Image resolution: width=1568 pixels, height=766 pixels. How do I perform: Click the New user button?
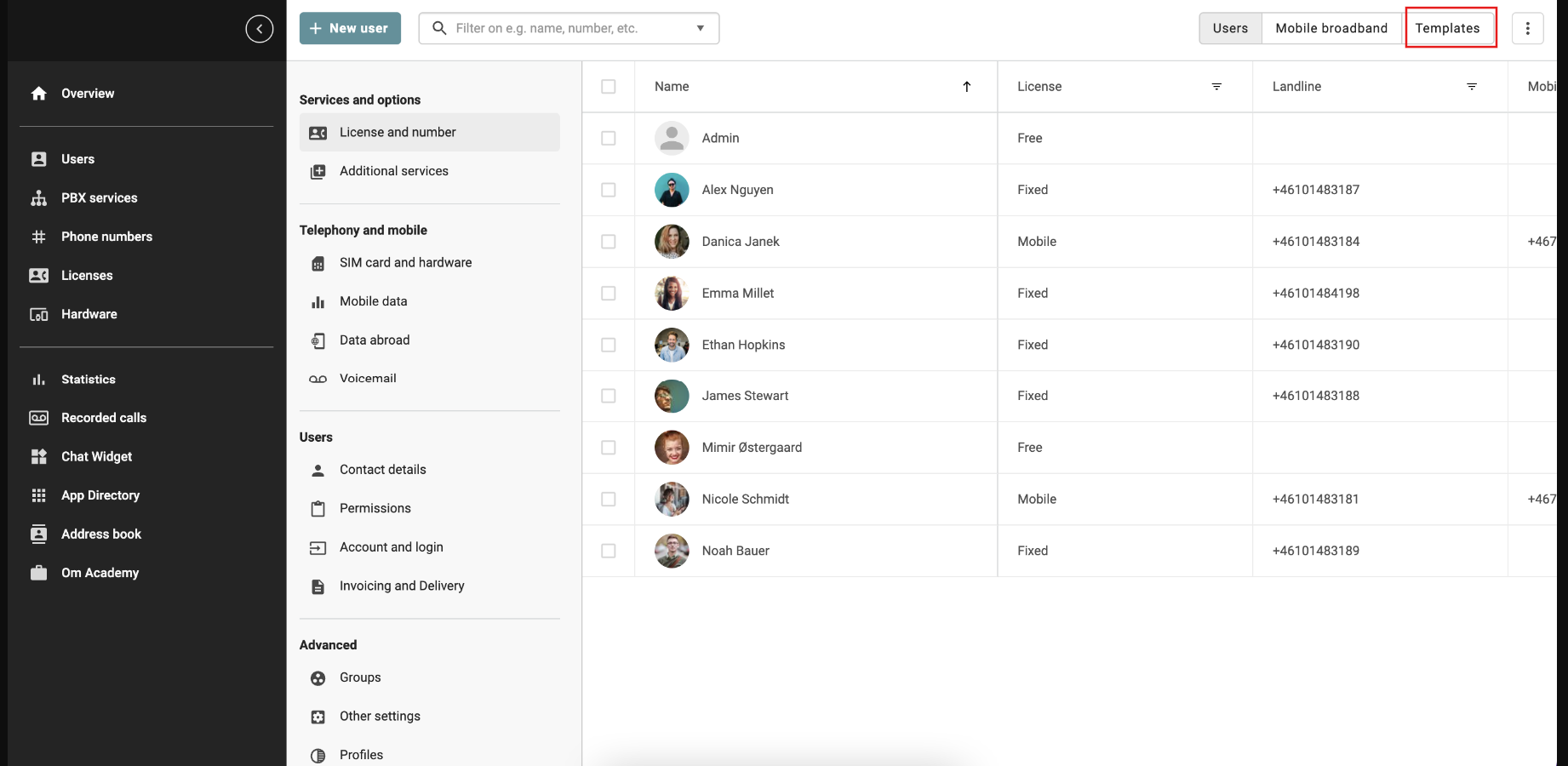pyautogui.click(x=349, y=27)
